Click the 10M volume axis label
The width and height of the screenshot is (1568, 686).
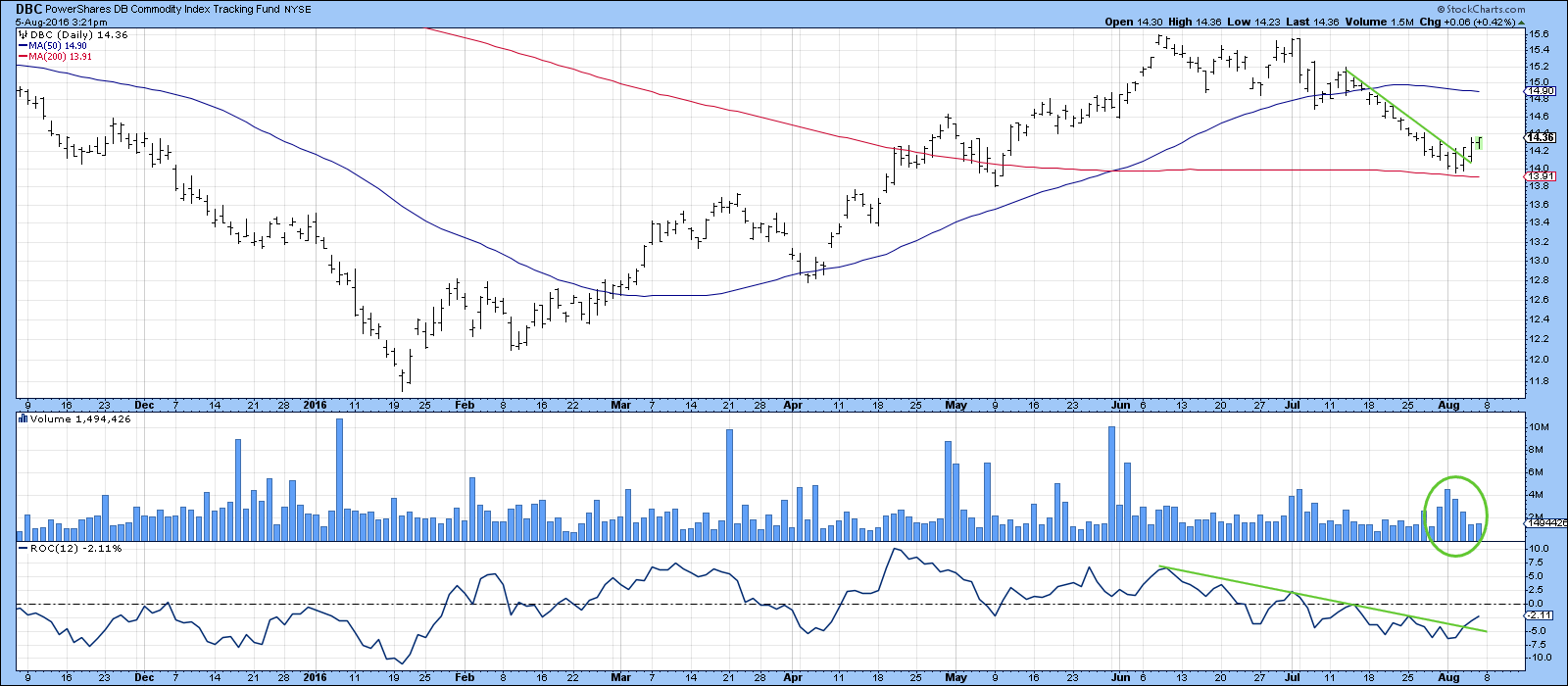coord(1538,427)
